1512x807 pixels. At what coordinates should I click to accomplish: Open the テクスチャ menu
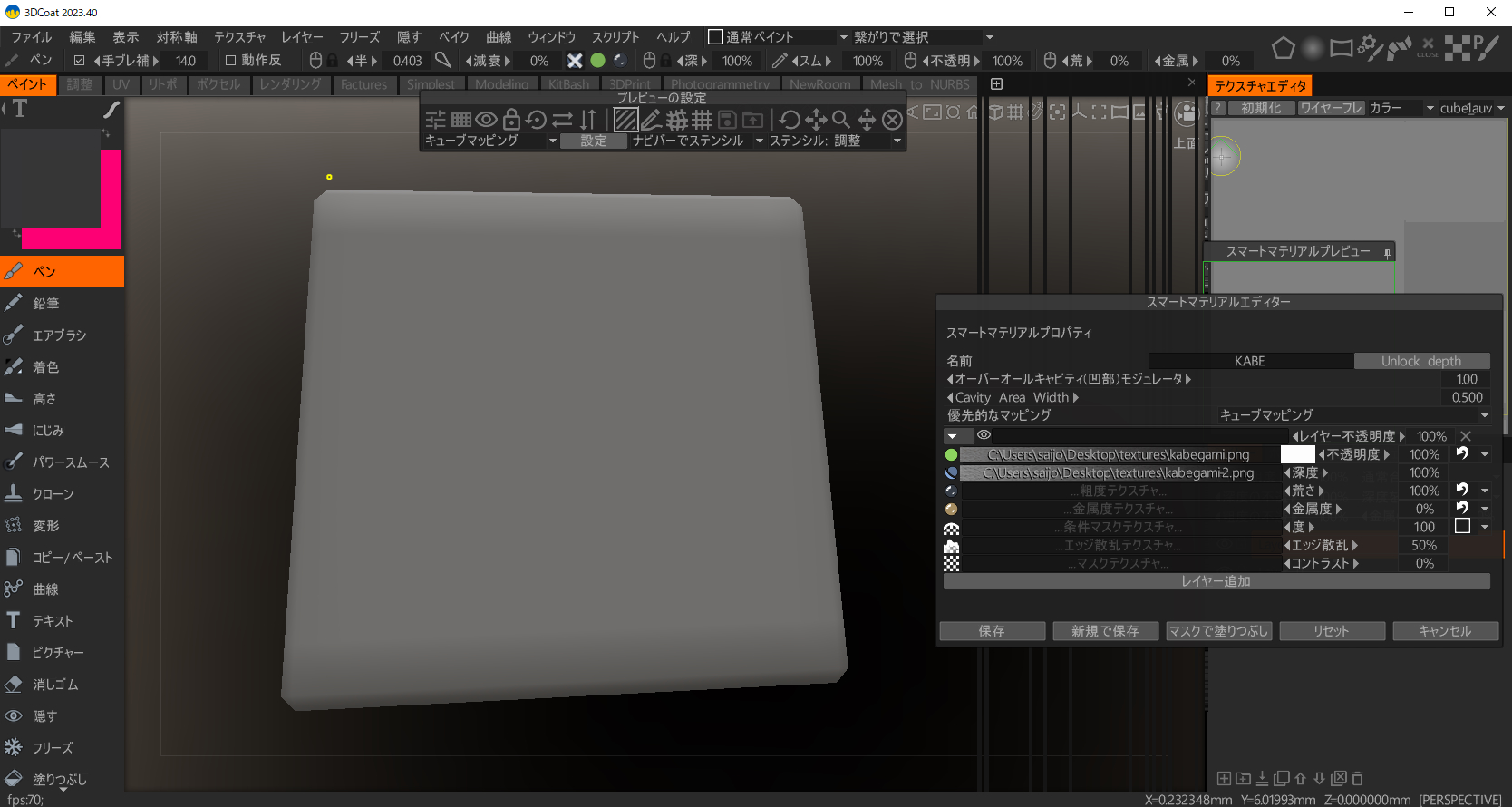(x=239, y=37)
